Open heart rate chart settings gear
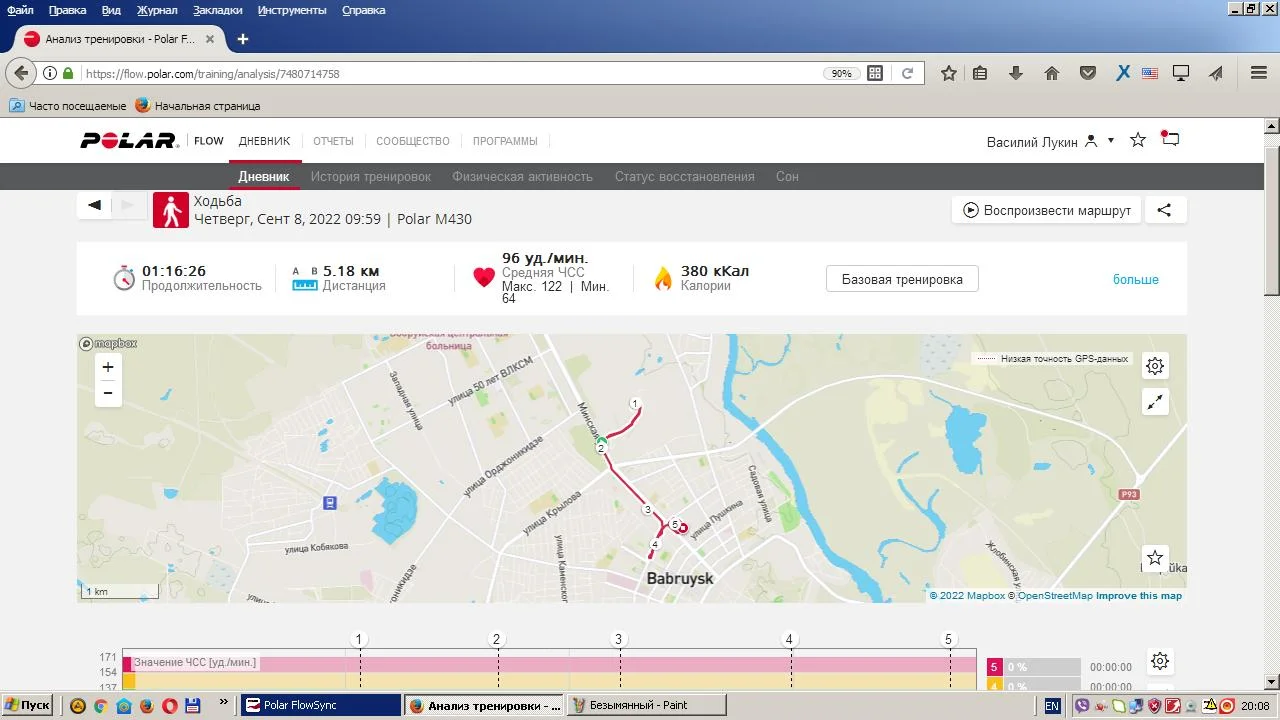Image resolution: width=1280 pixels, height=720 pixels. pos(1160,661)
